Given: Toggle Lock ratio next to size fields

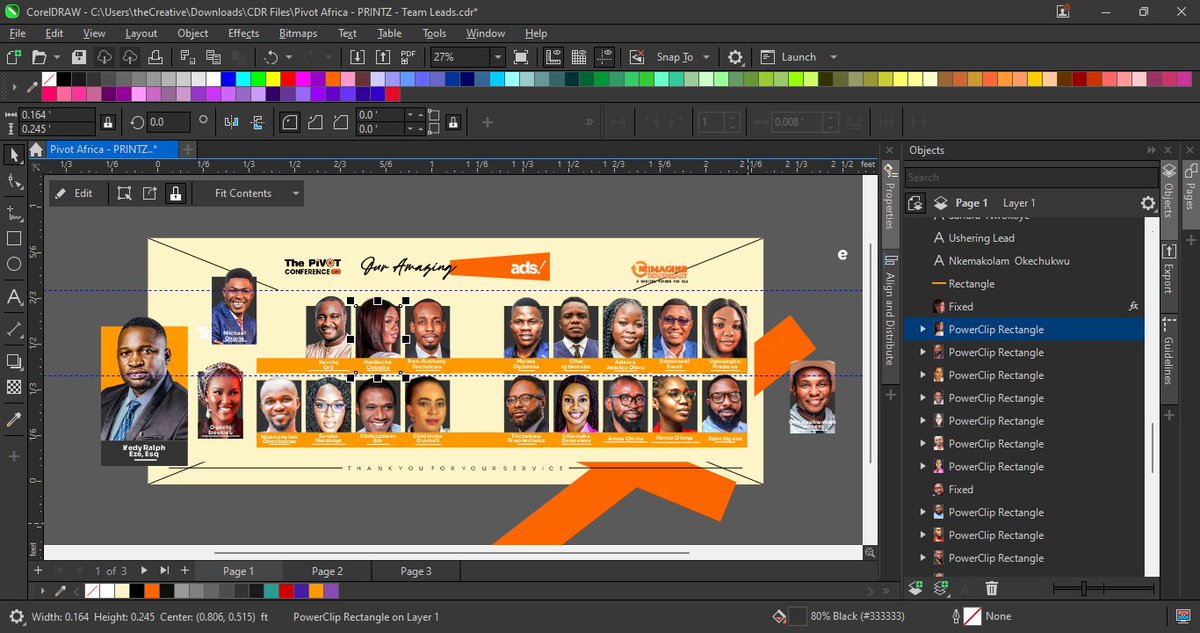Looking at the screenshot, I should point(109,122).
